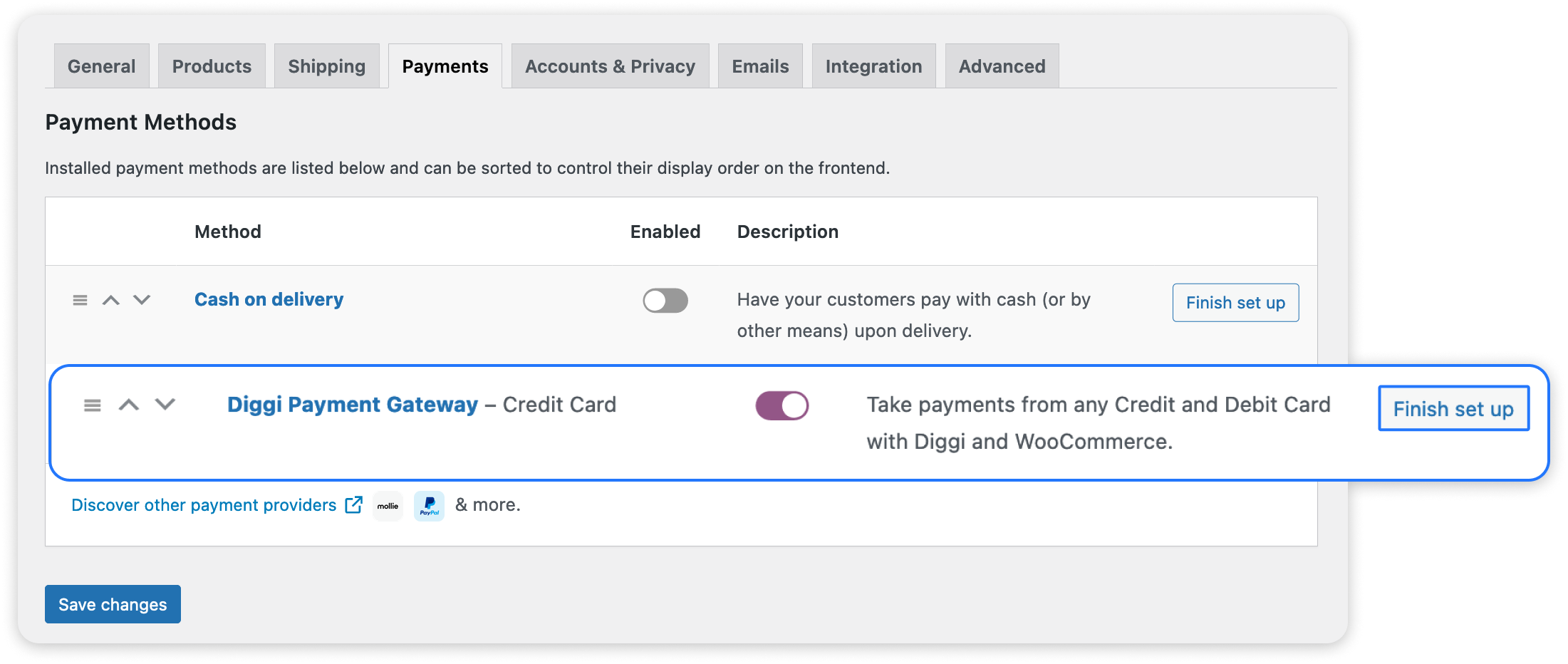Finish set up for Cash on delivery

point(1235,303)
